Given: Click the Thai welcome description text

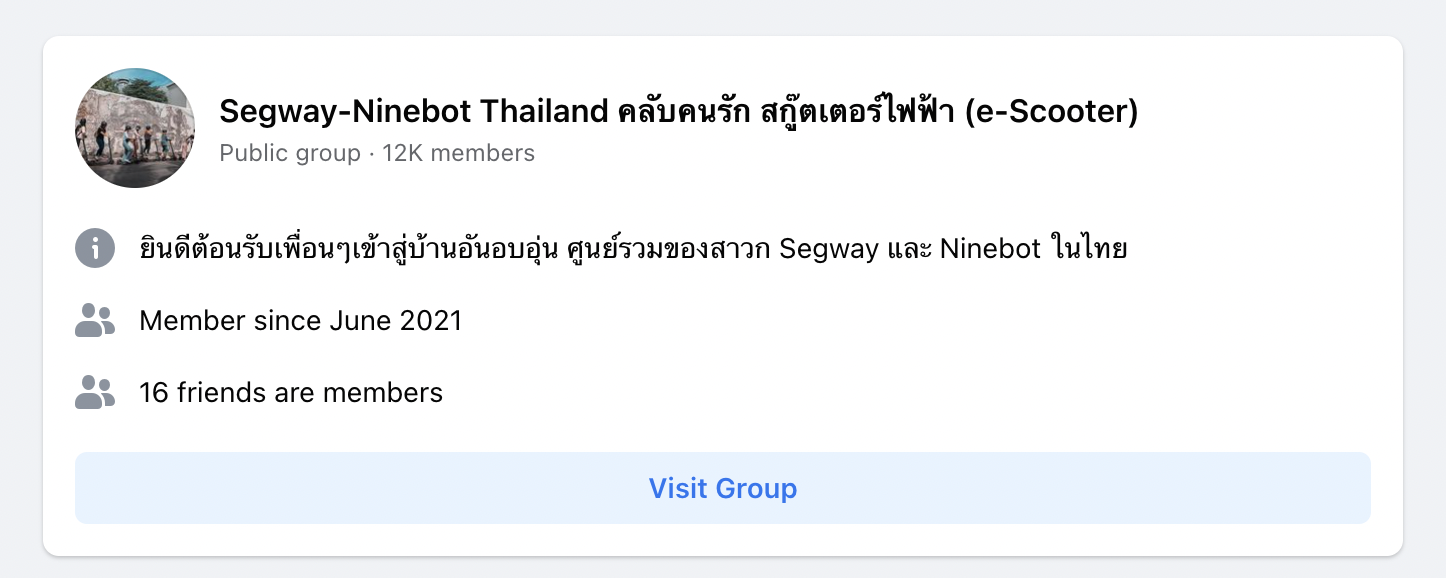Looking at the screenshot, I should click(633, 248).
